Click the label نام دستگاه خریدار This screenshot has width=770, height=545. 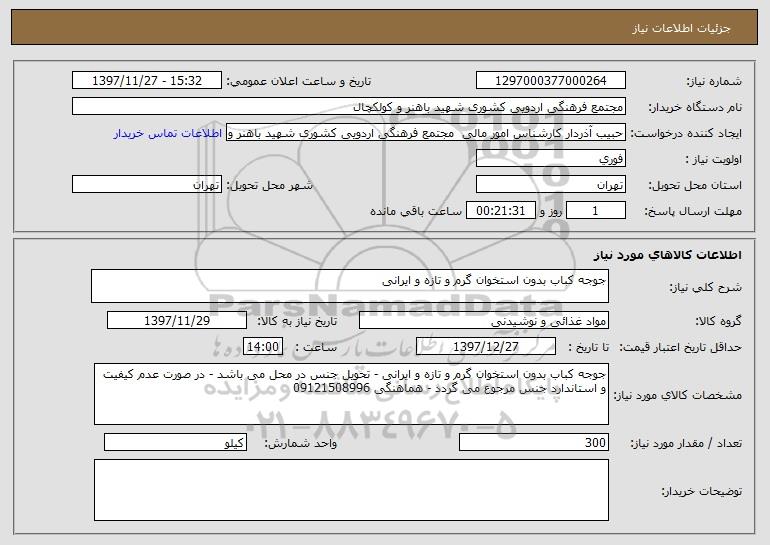point(695,108)
